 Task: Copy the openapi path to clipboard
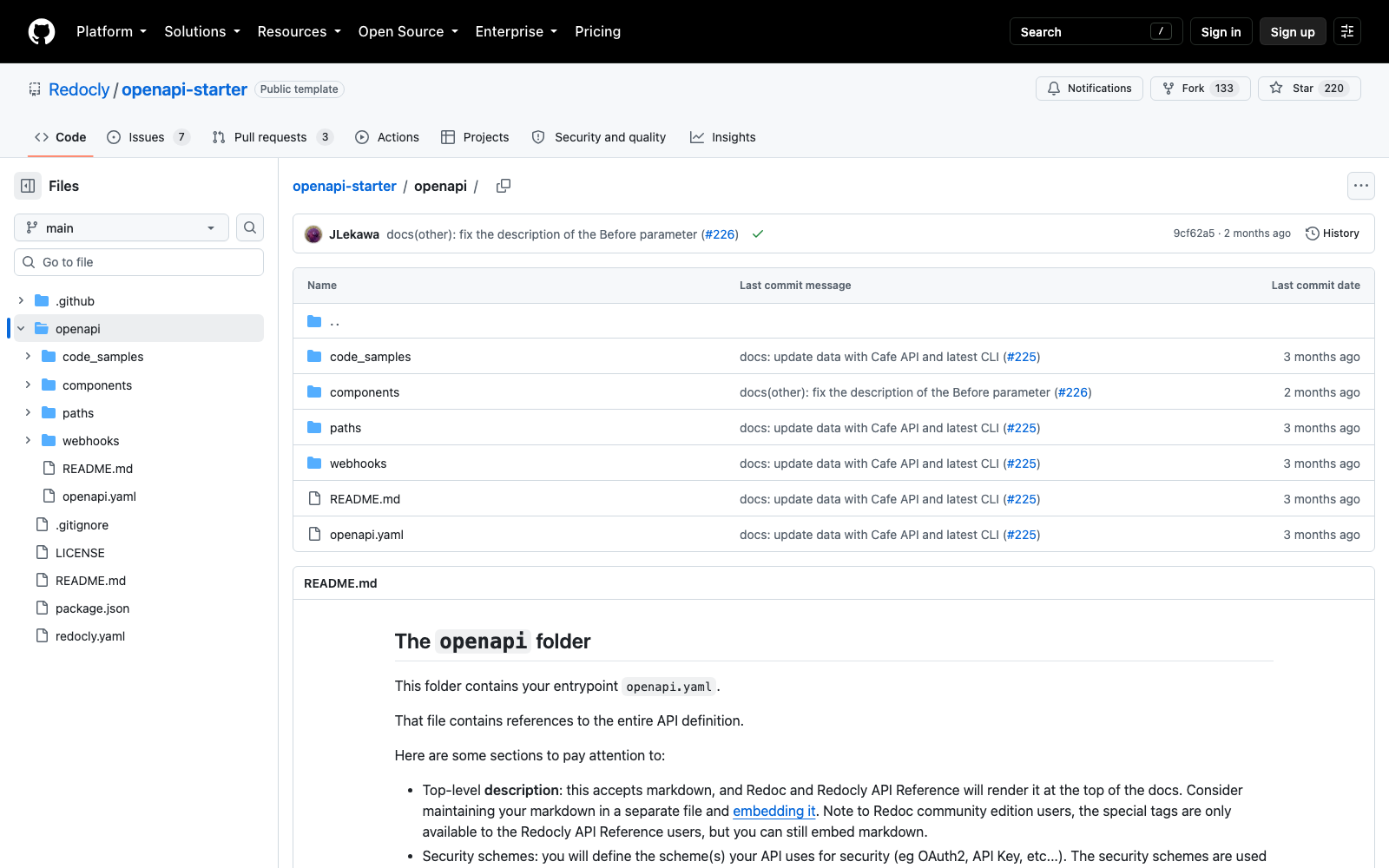coord(504,186)
